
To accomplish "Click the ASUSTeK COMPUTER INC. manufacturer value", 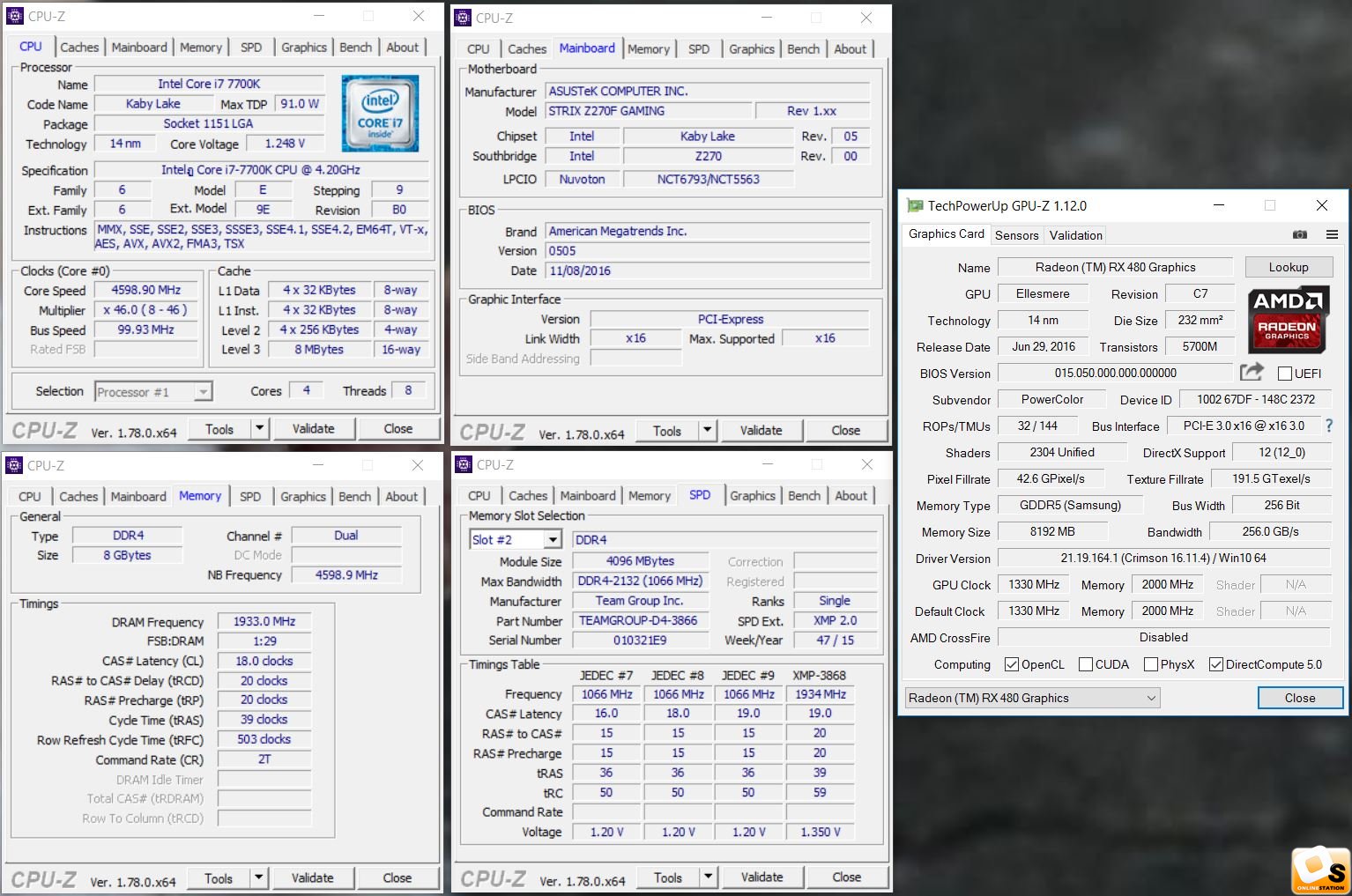I will (x=707, y=91).
